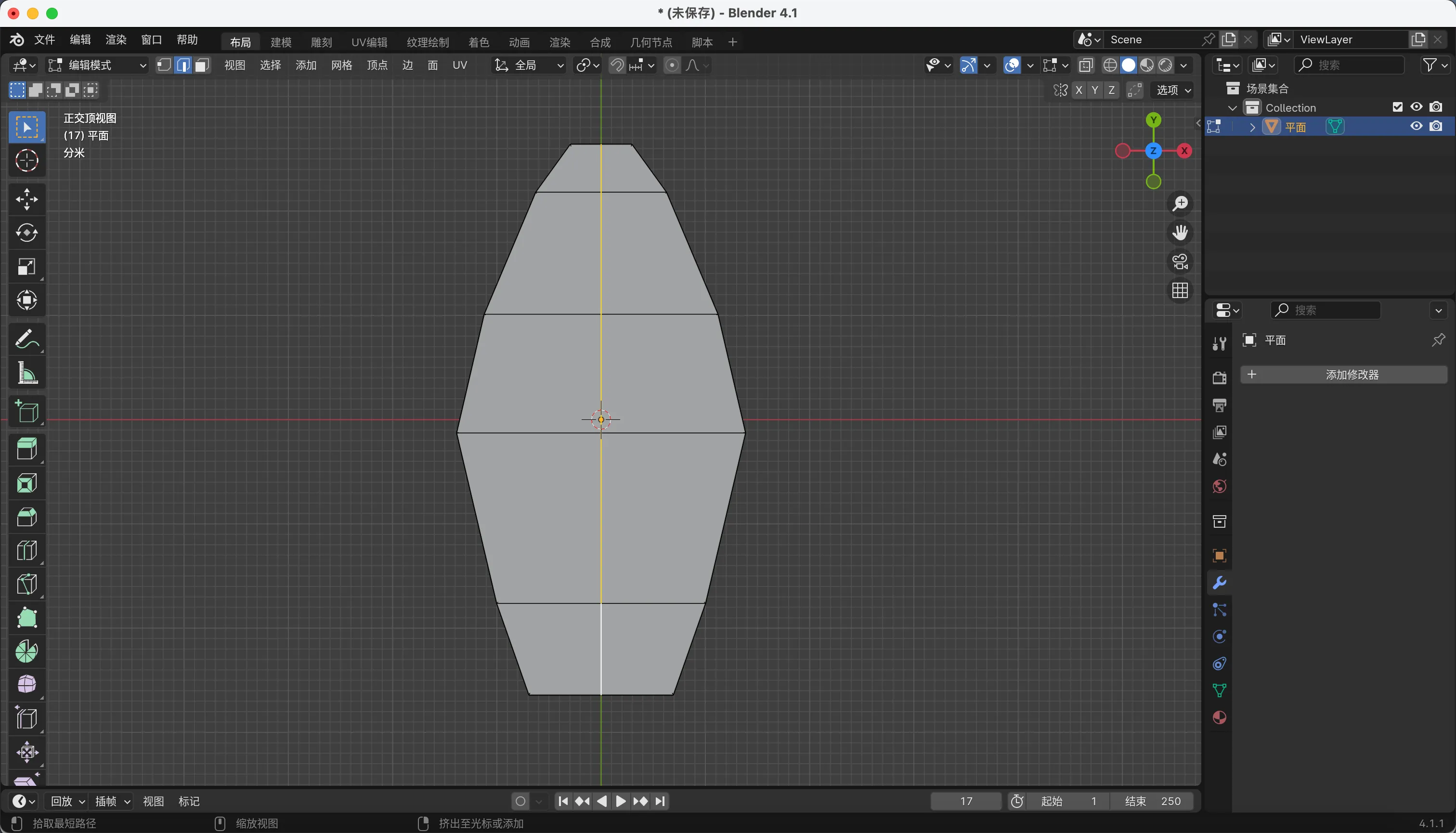Activate the Measure tool
The height and width of the screenshot is (833, 1456).
click(x=26, y=373)
